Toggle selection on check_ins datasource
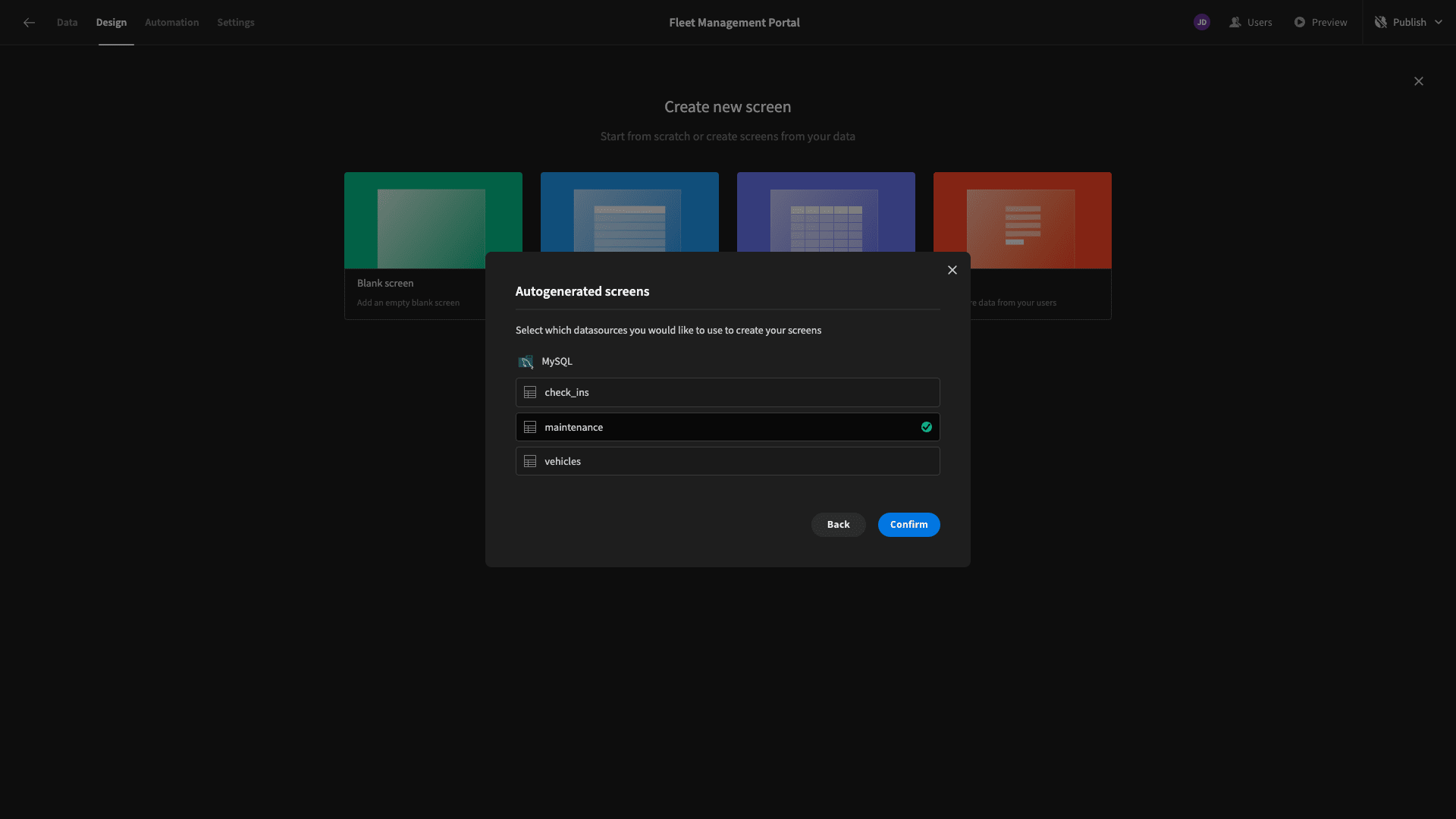 [728, 392]
